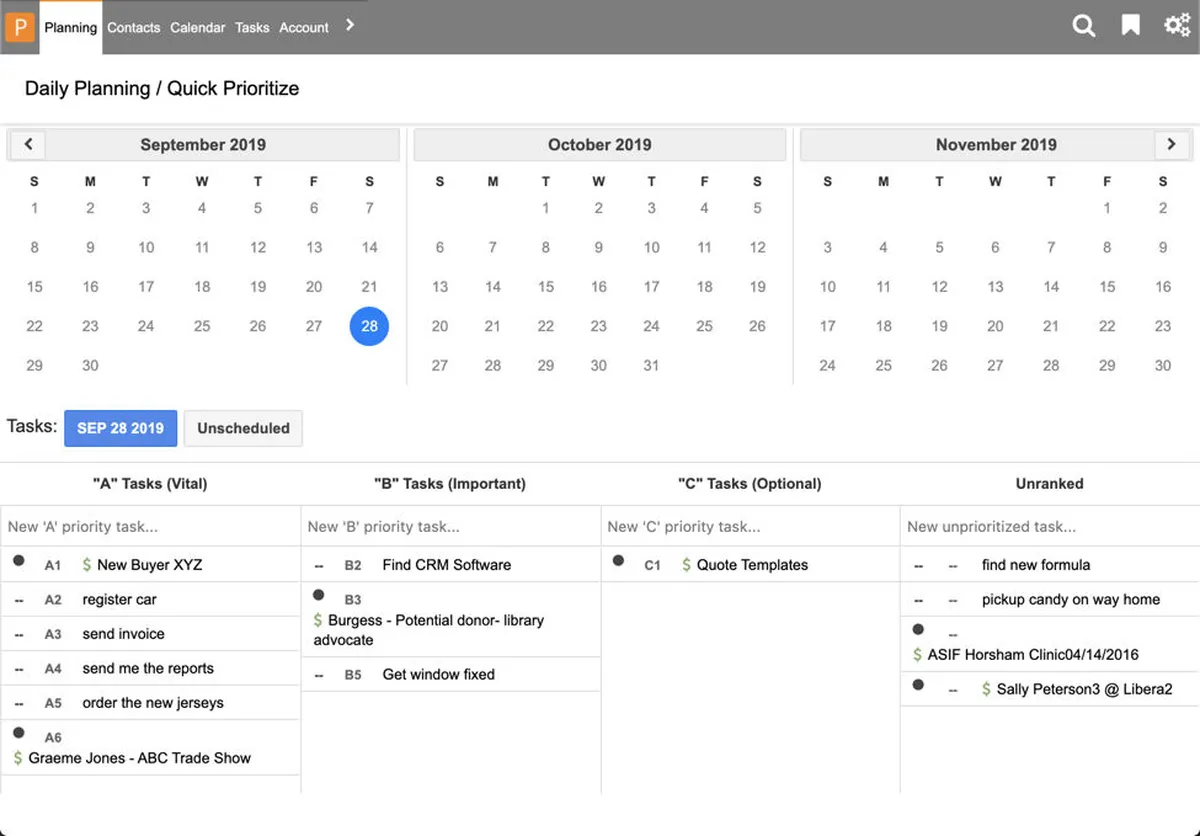
Task: Open the Contacts tab
Action: click(x=133, y=27)
